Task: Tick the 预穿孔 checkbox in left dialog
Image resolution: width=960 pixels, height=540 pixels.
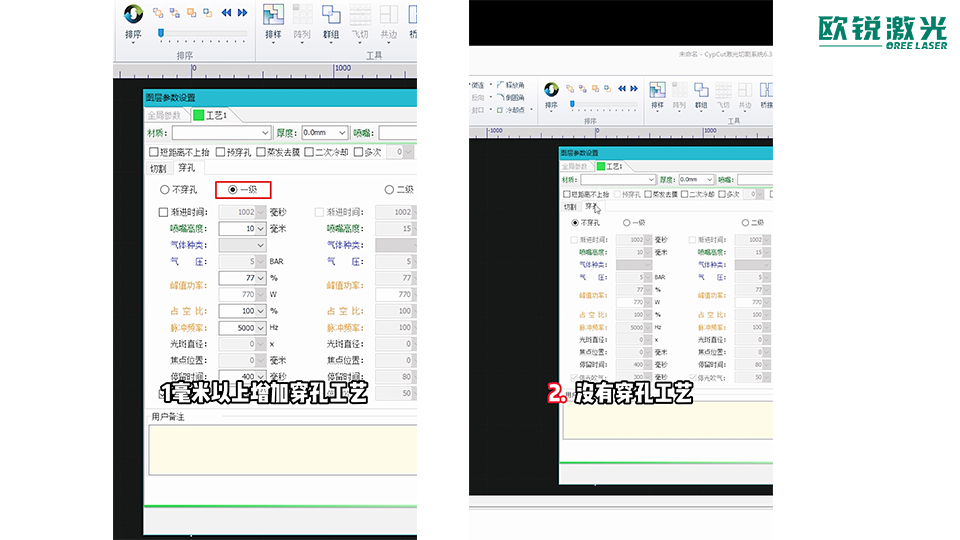Action: tap(220, 152)
